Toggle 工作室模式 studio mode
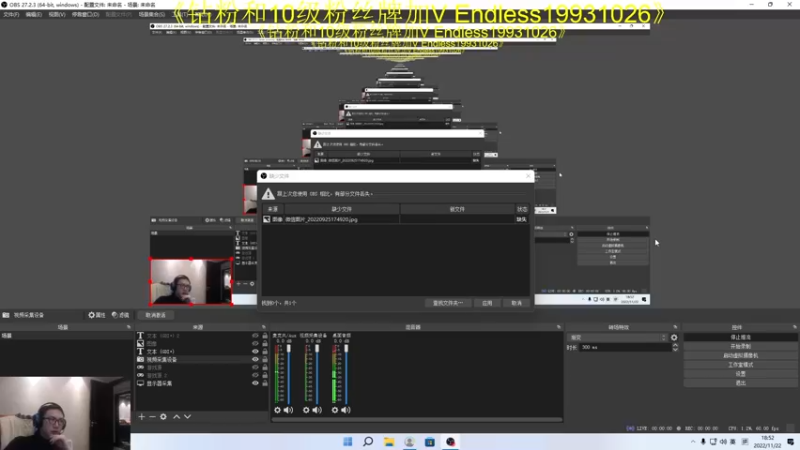This screenshot has width=800, height=450. 740,365
